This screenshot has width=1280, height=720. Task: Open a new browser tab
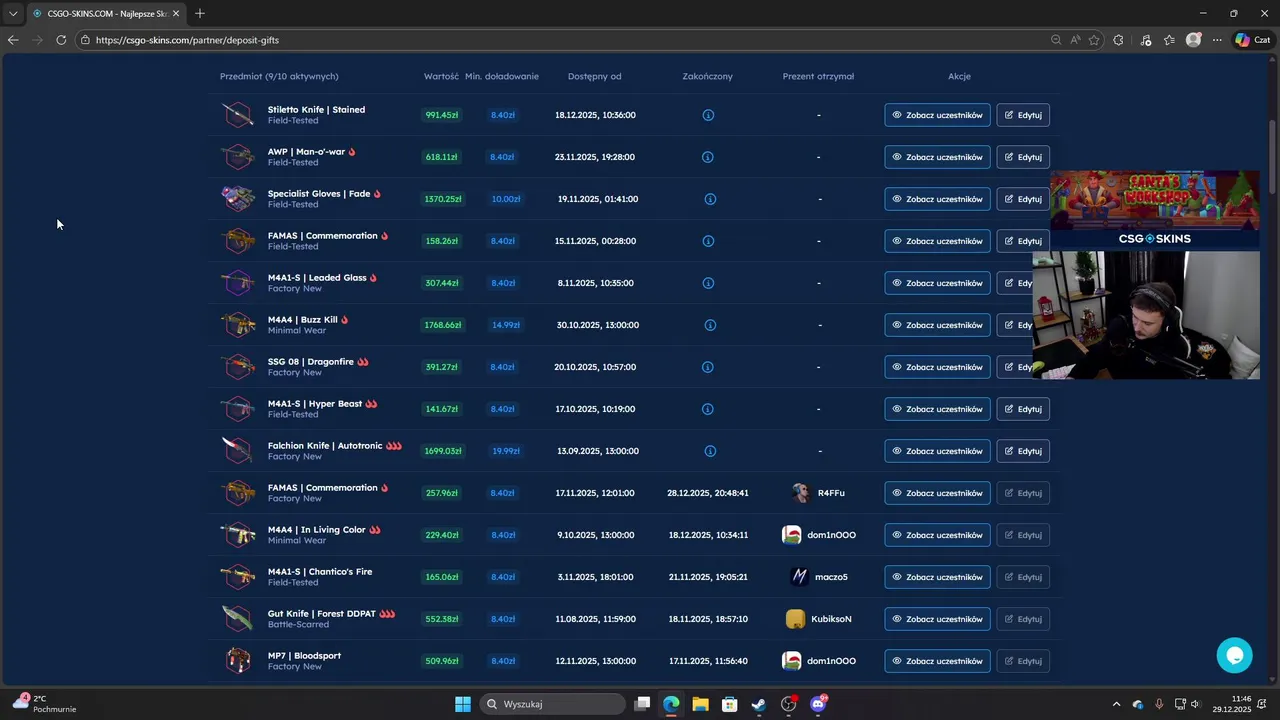200,13
